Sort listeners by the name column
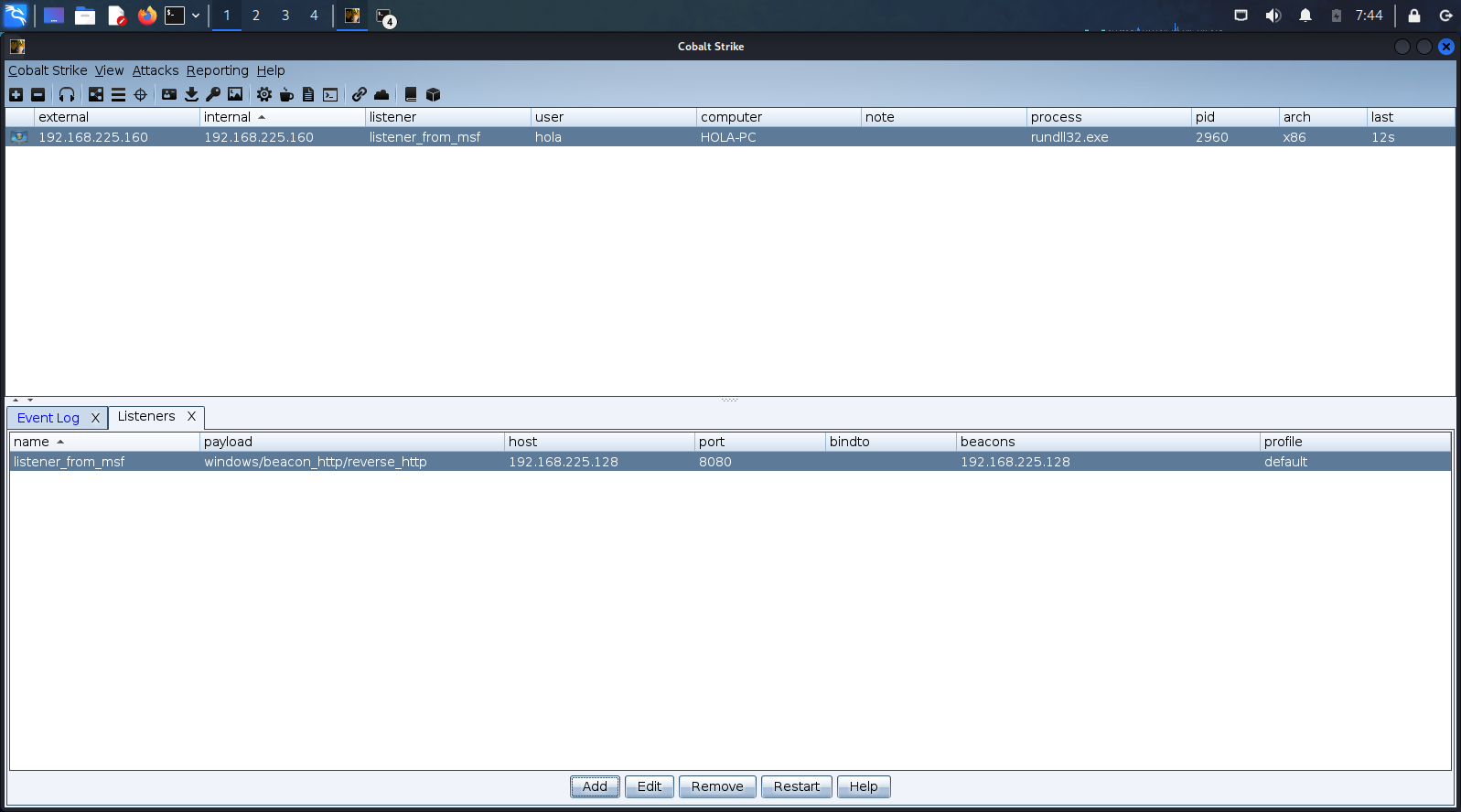 [104, 442]
